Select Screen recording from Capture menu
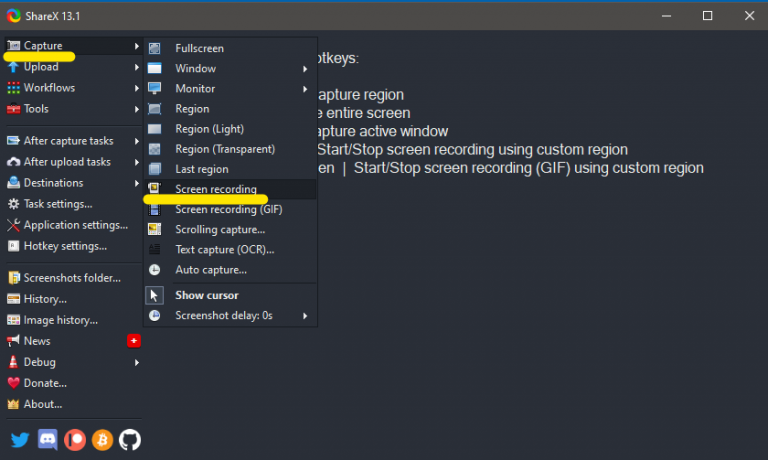The image size is (768, 460). click(x=216, y=189)
